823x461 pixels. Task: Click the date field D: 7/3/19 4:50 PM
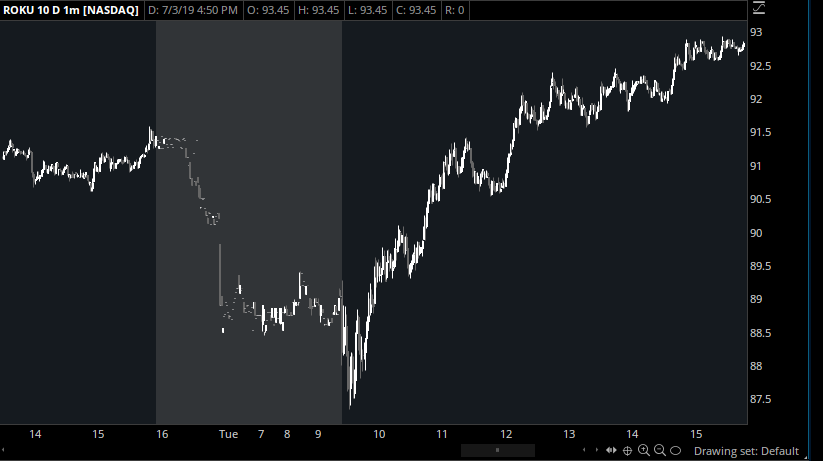(x=193, y=10)
